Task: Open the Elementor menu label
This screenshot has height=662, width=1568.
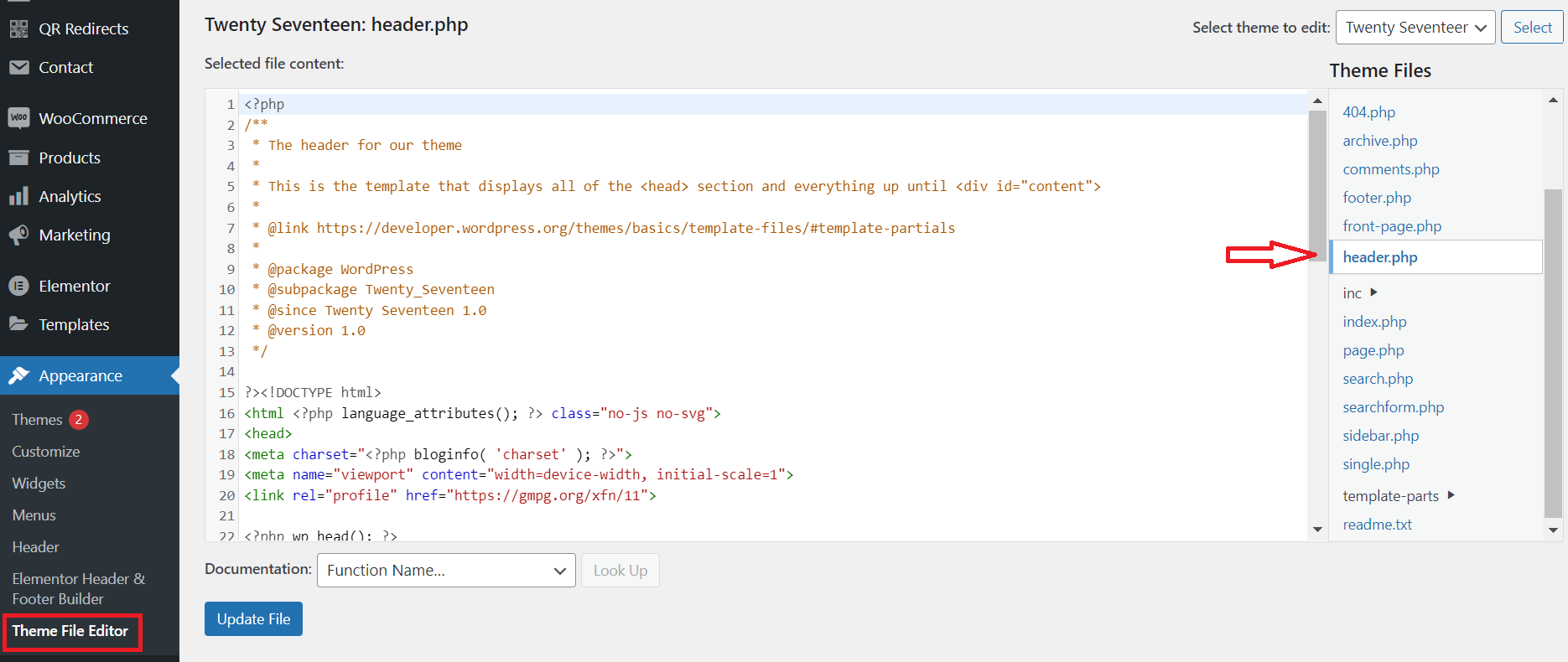Action: click(x=75, y=286)
